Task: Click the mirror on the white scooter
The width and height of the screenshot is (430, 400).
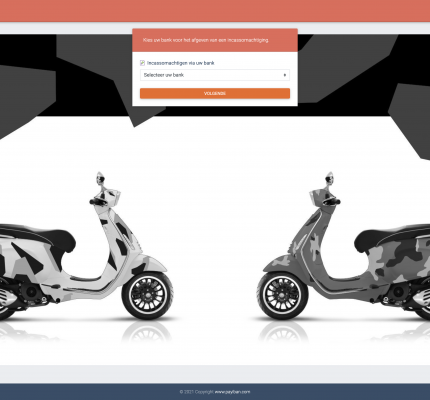Action: coord(100,178)
